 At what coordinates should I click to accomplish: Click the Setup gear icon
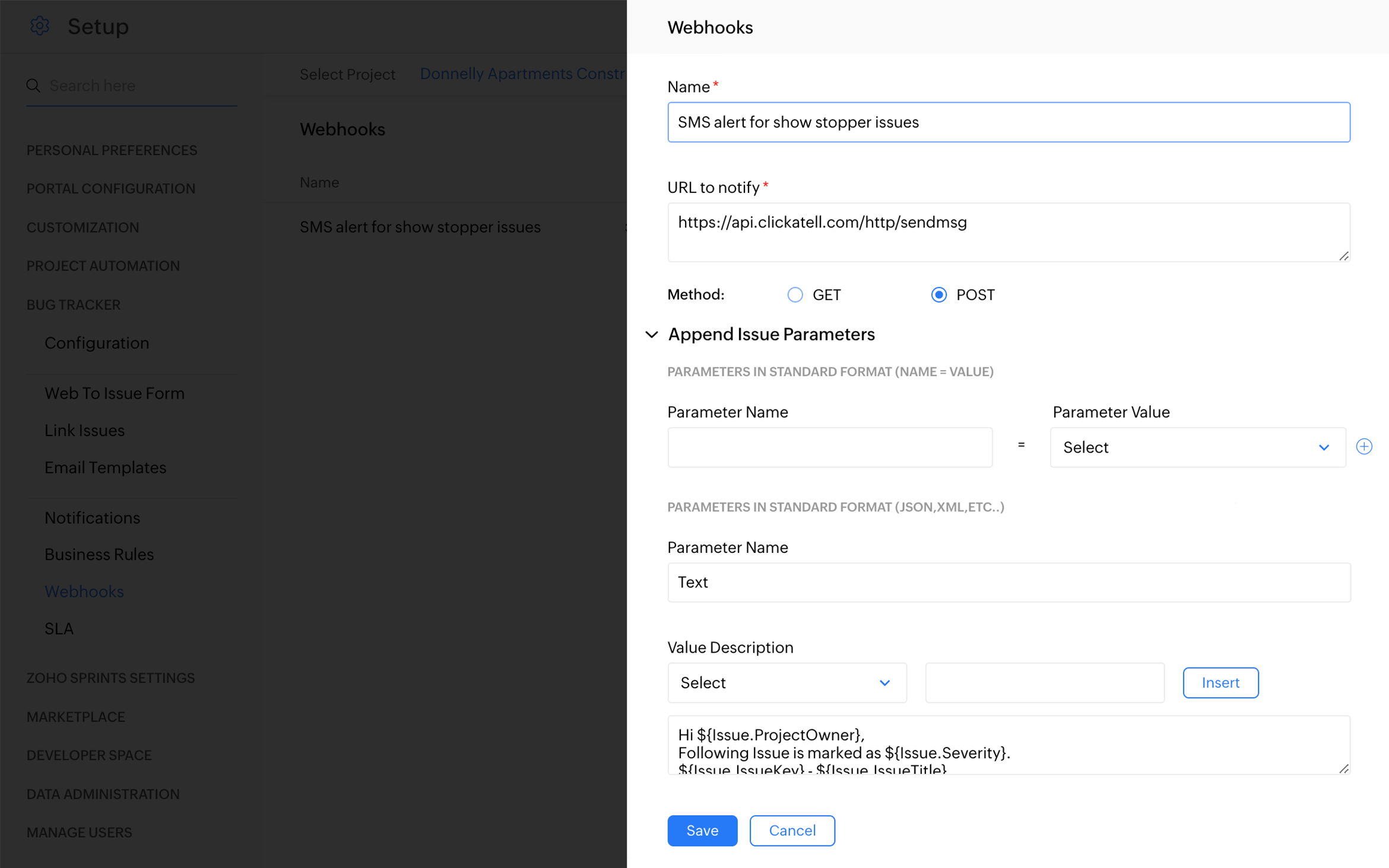point(40,26)
